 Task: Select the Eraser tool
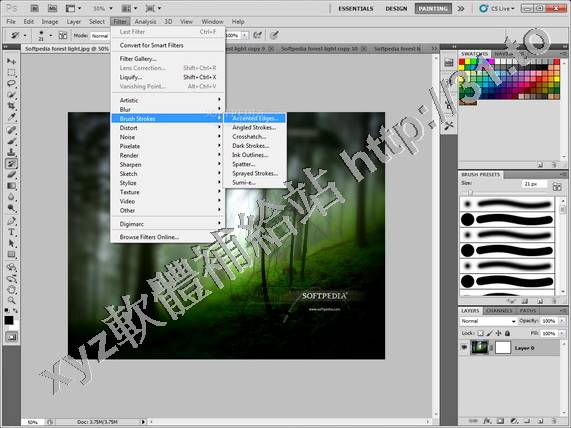(11, 175)
